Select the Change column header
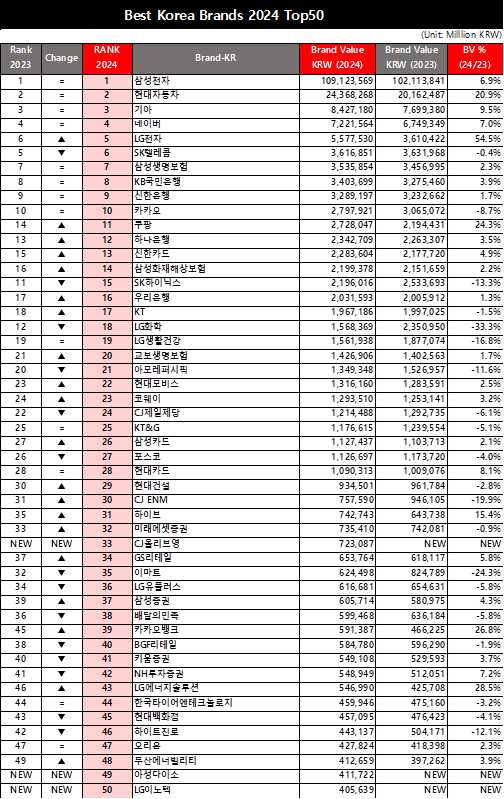The height and width of the screenshot is (799, 504). coord(62,59)
